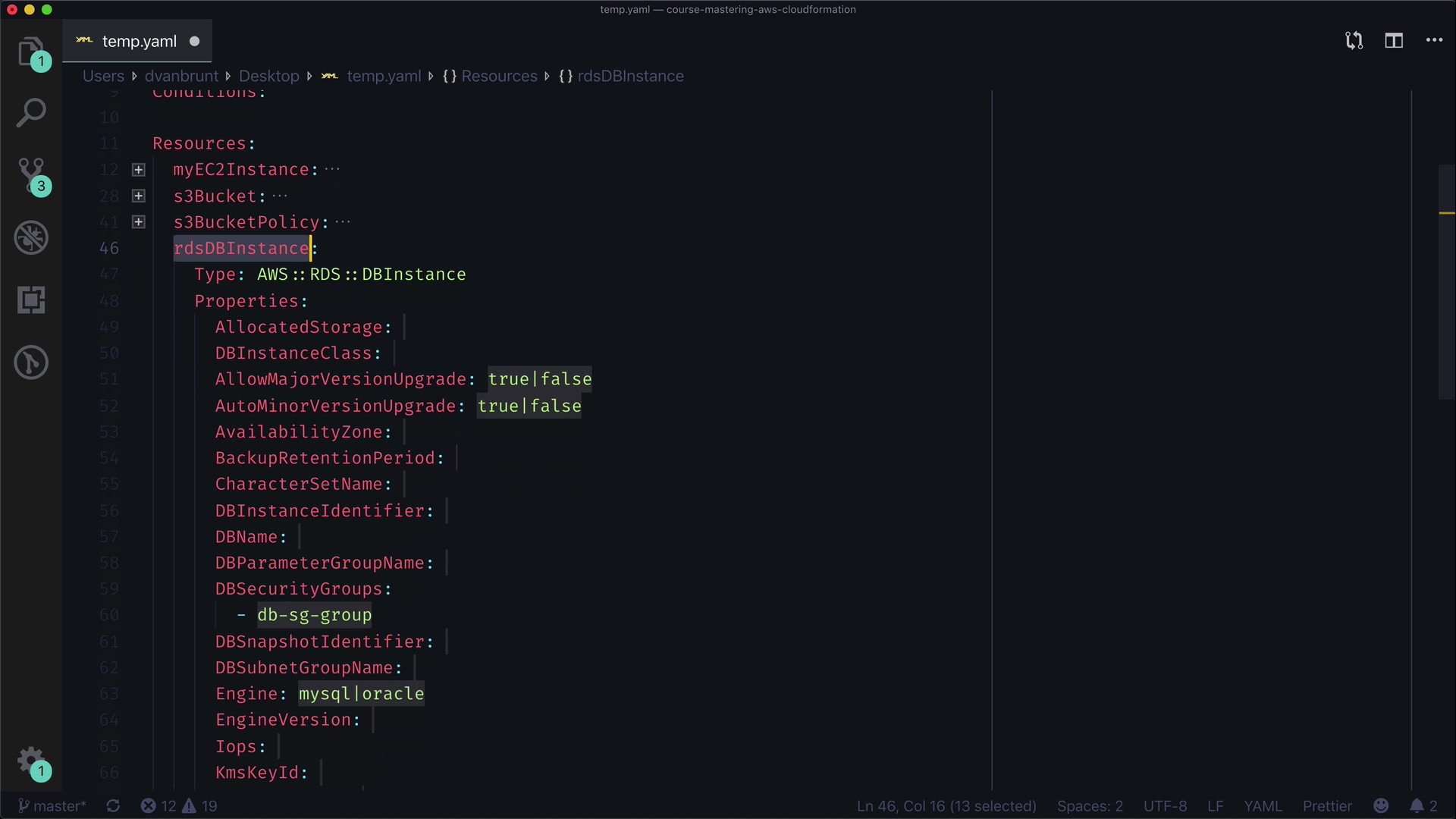Click the Prettier status bar item
1456x819 pixels.
(1327, 806)
